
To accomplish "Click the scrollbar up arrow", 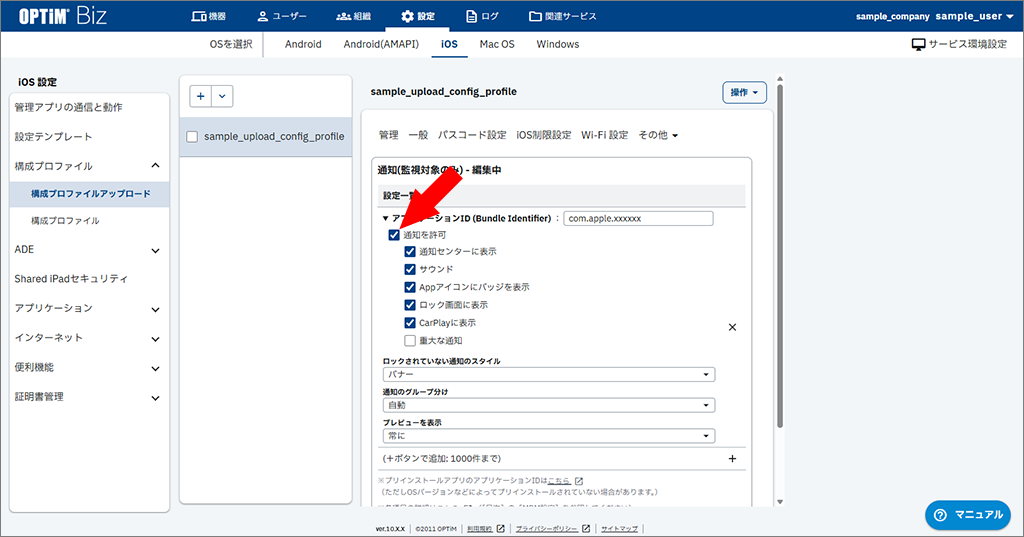I will (x=780, y=79).
